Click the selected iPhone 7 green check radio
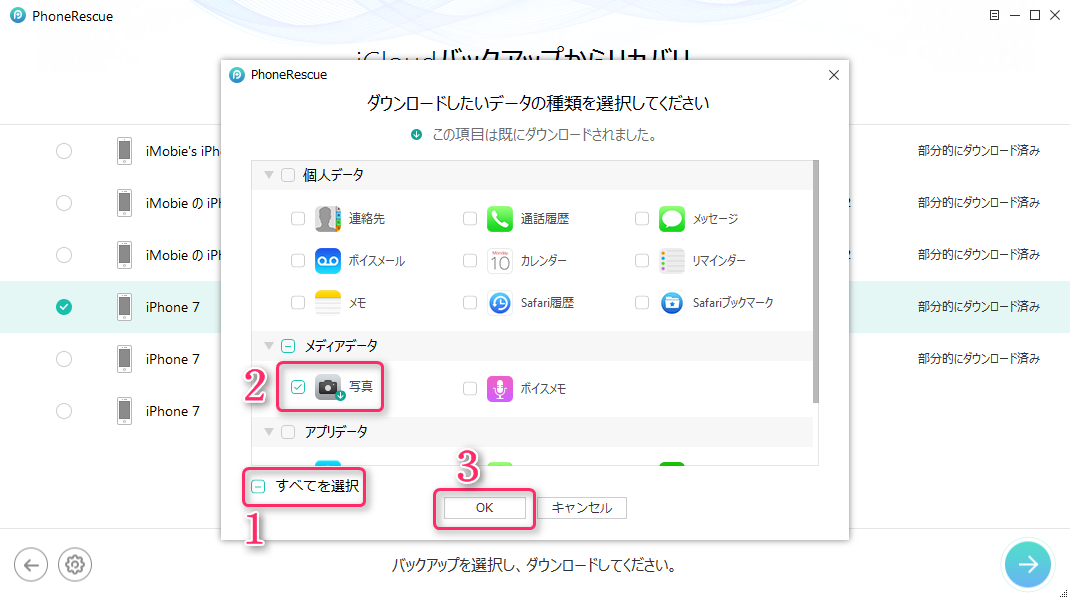 pos(64,307)
